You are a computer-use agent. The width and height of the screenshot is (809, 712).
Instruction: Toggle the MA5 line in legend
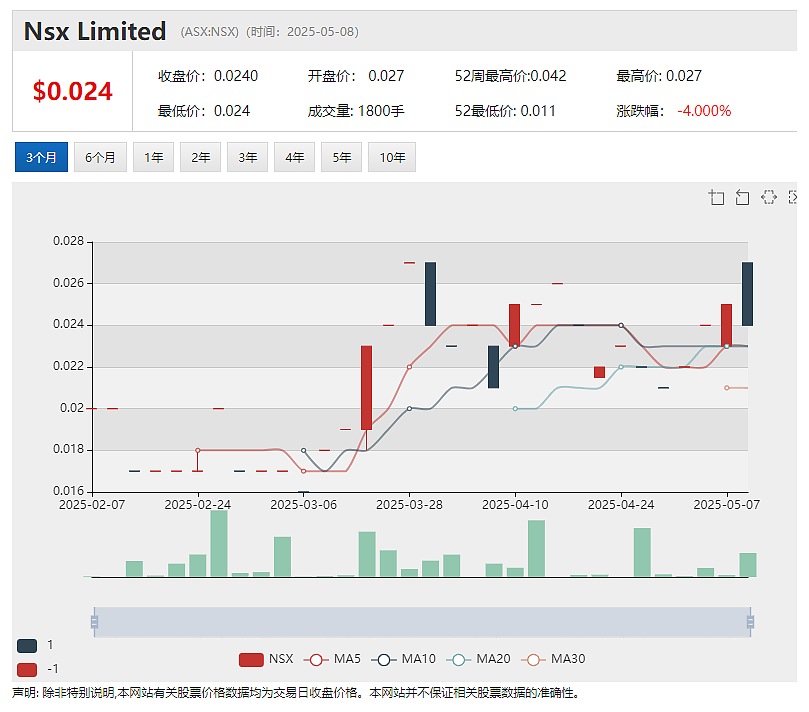332,659
